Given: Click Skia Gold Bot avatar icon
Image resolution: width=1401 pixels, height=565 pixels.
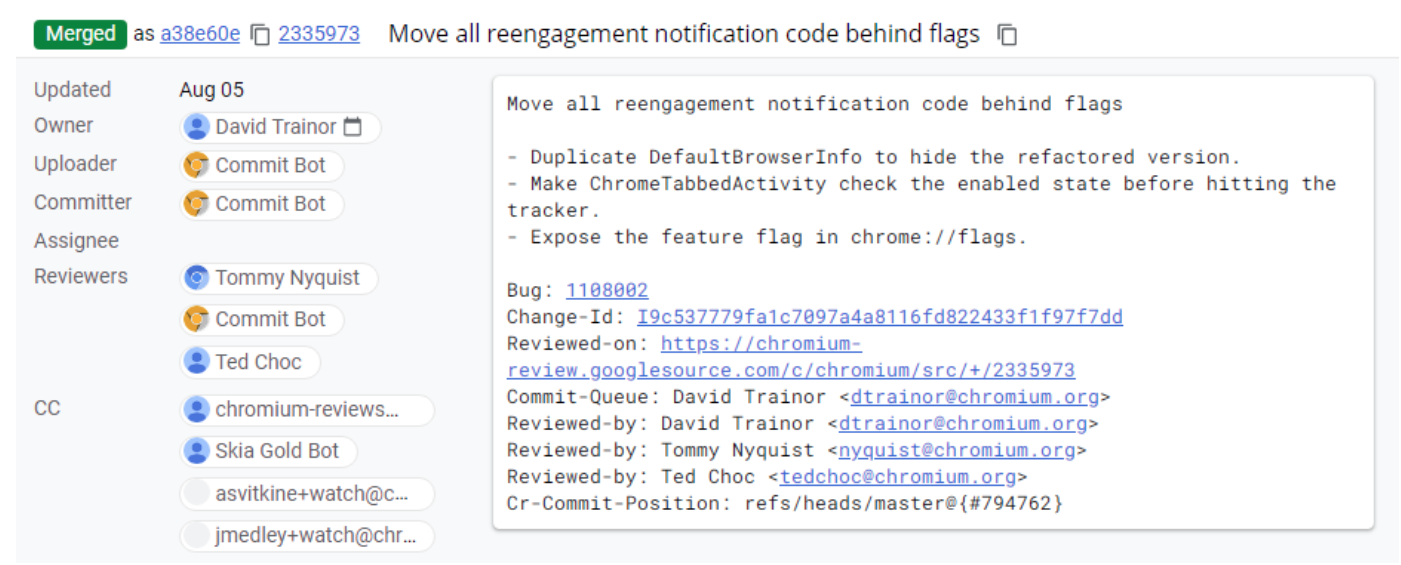Looking at the screenshot, I should point(197,451).
